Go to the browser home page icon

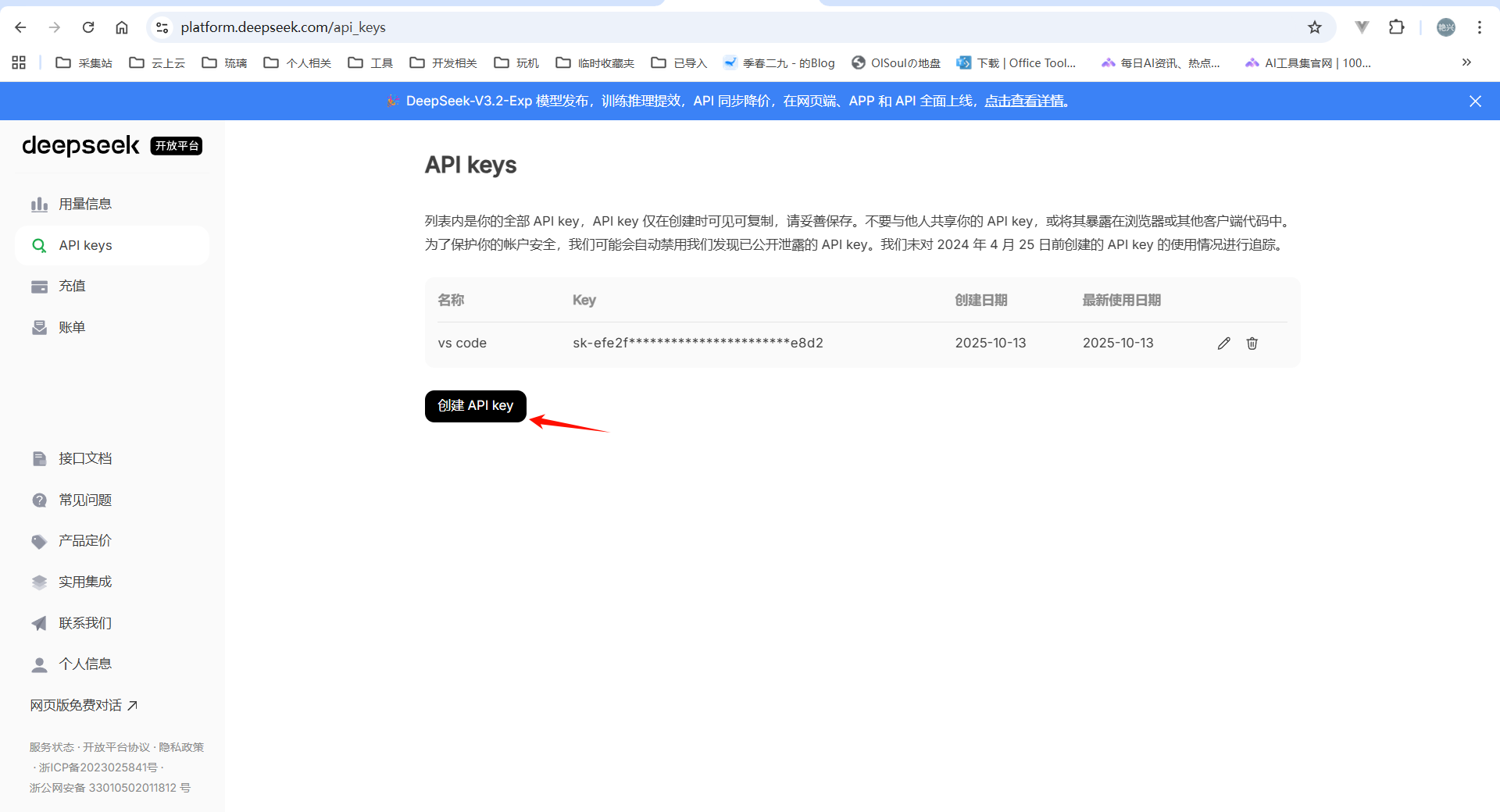[x=122, y=27]
